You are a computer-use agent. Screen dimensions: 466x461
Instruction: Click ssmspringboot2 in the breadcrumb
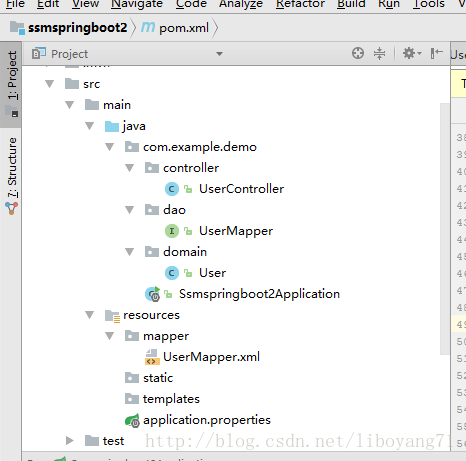pos(78,28)
